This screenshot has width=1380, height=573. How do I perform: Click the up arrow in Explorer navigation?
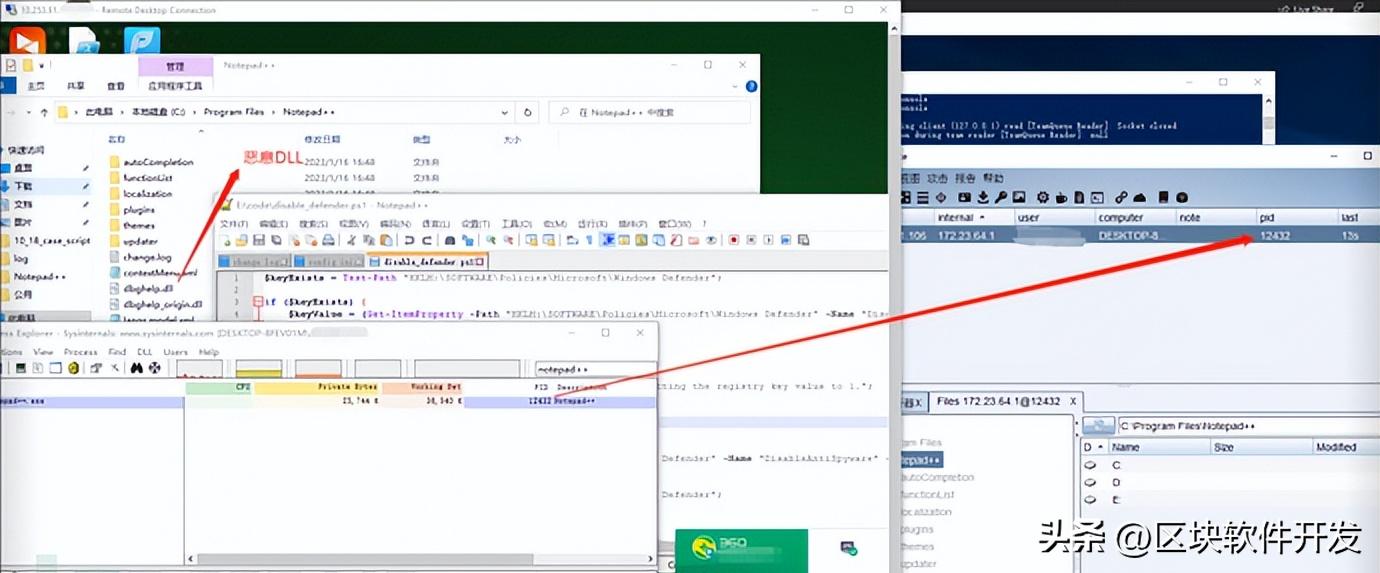pyautogui.click(x=43, y=113)
